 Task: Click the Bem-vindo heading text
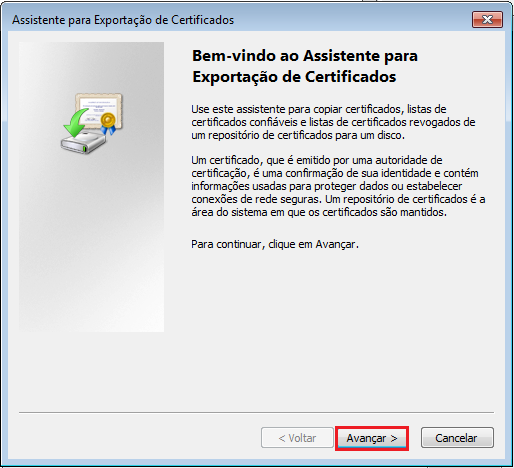pyautogui.click(x=305, y=55)
